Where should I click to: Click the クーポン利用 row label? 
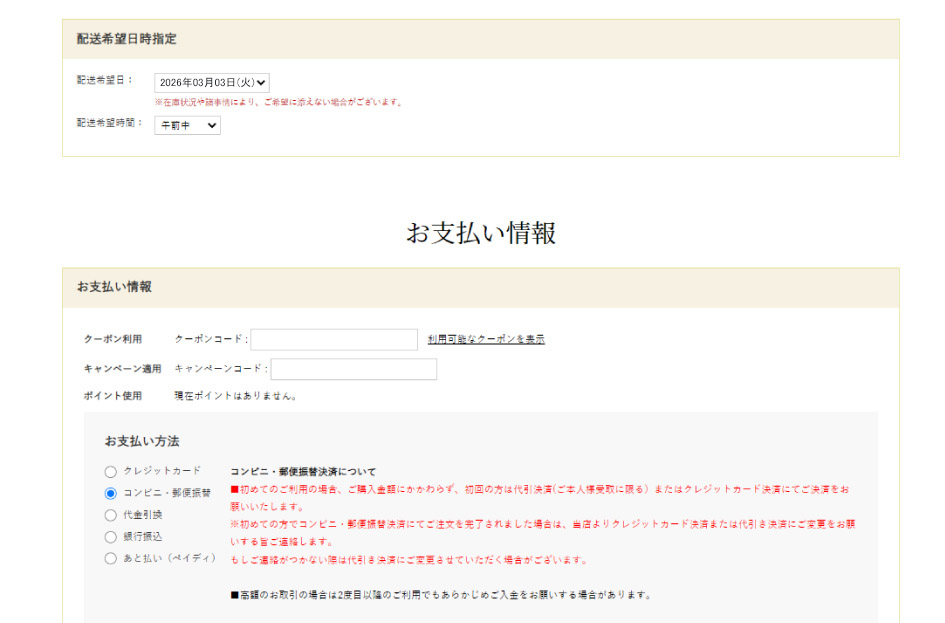coord(113,340)
